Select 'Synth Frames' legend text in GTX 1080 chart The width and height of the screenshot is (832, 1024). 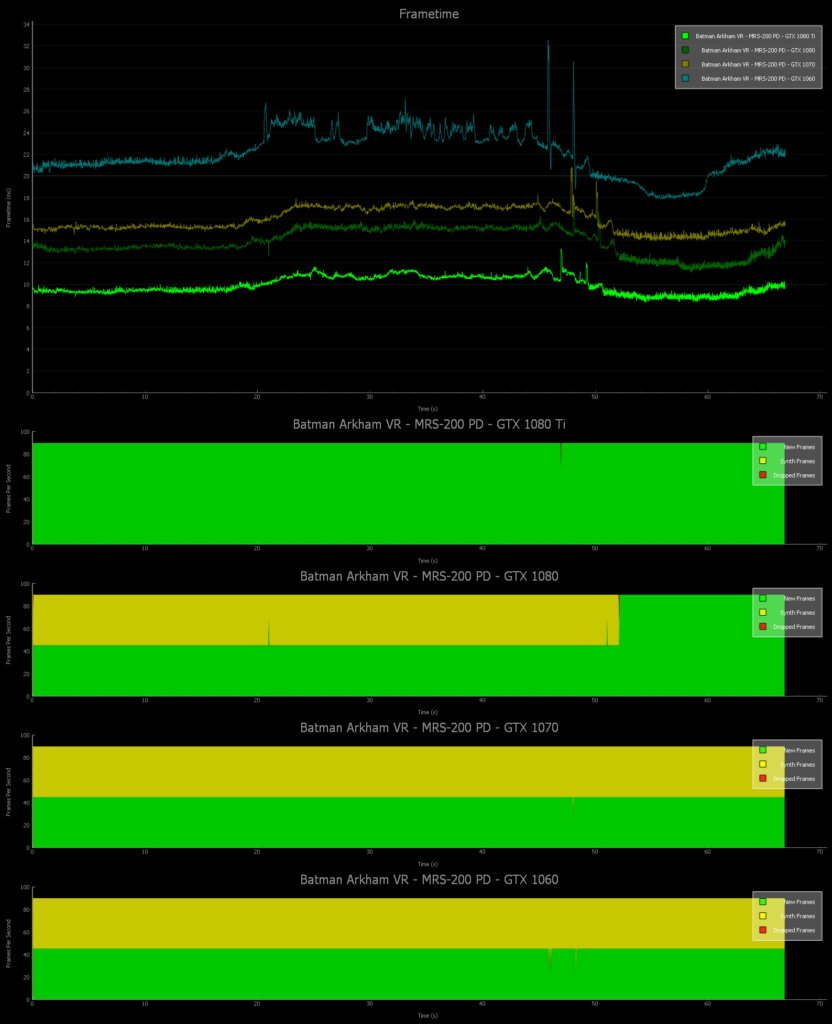tap(797, 613)
